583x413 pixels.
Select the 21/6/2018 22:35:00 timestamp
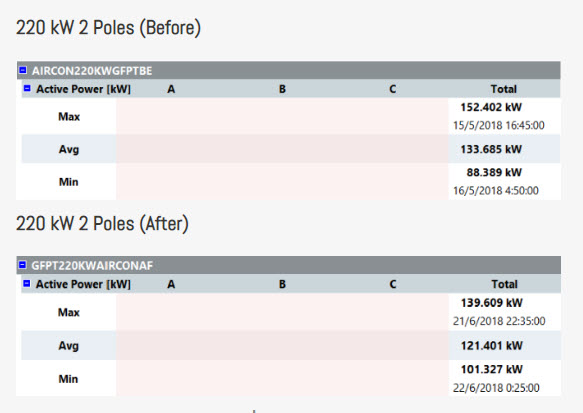pyautogui.click(x=499, y=321)
